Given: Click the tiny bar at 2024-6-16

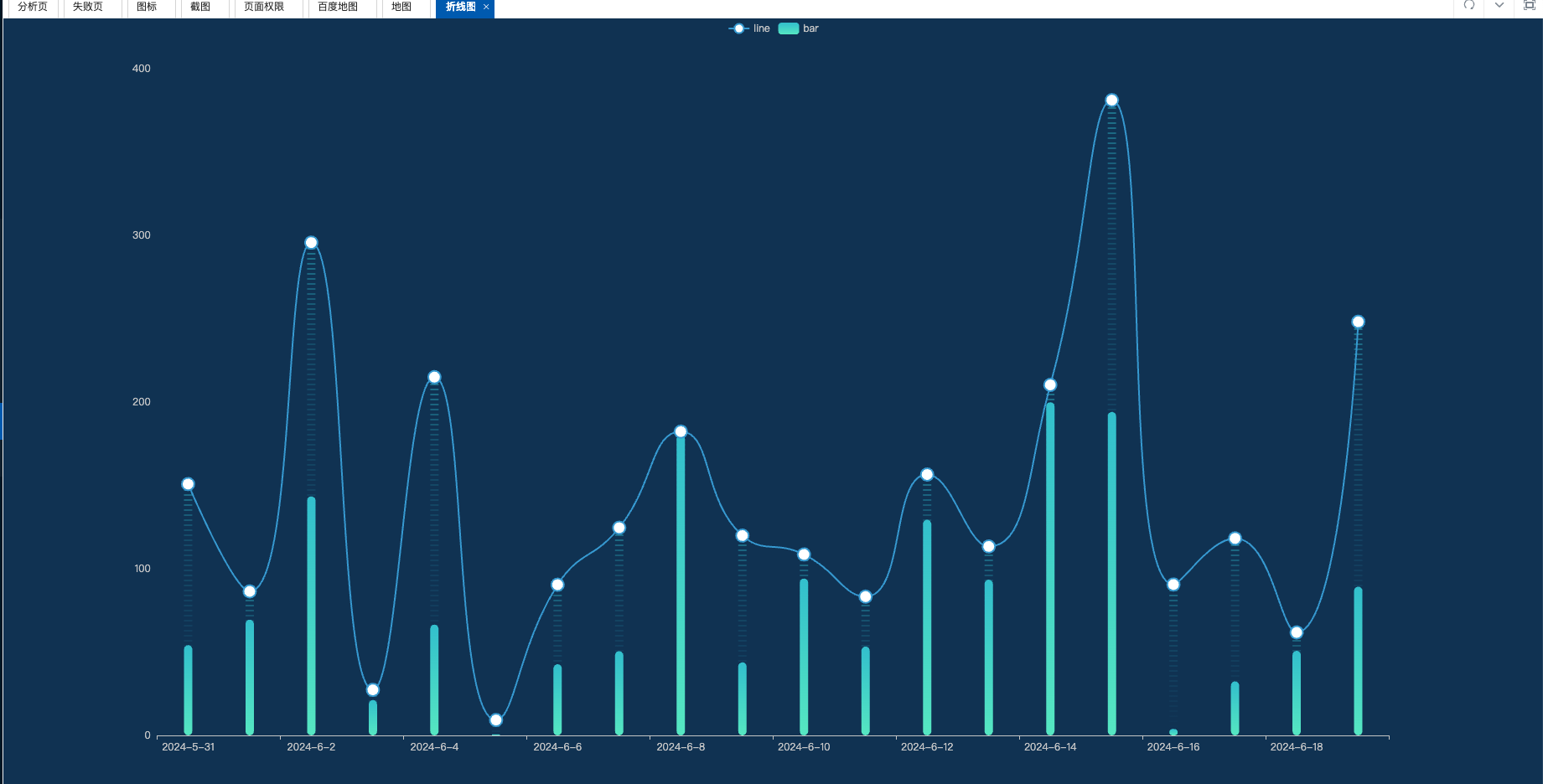Looking at the screenshot, I should 1173,732.
